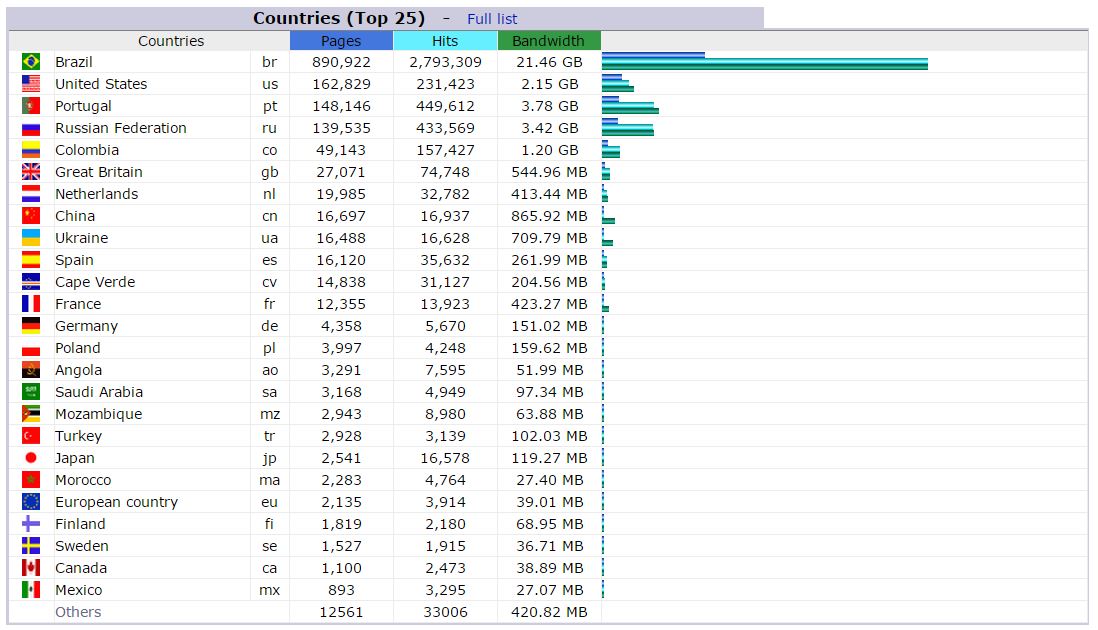Click the Countries (Top 25) title
The width and height of the screenshot is (1098, 630).
tap(339, 18)
